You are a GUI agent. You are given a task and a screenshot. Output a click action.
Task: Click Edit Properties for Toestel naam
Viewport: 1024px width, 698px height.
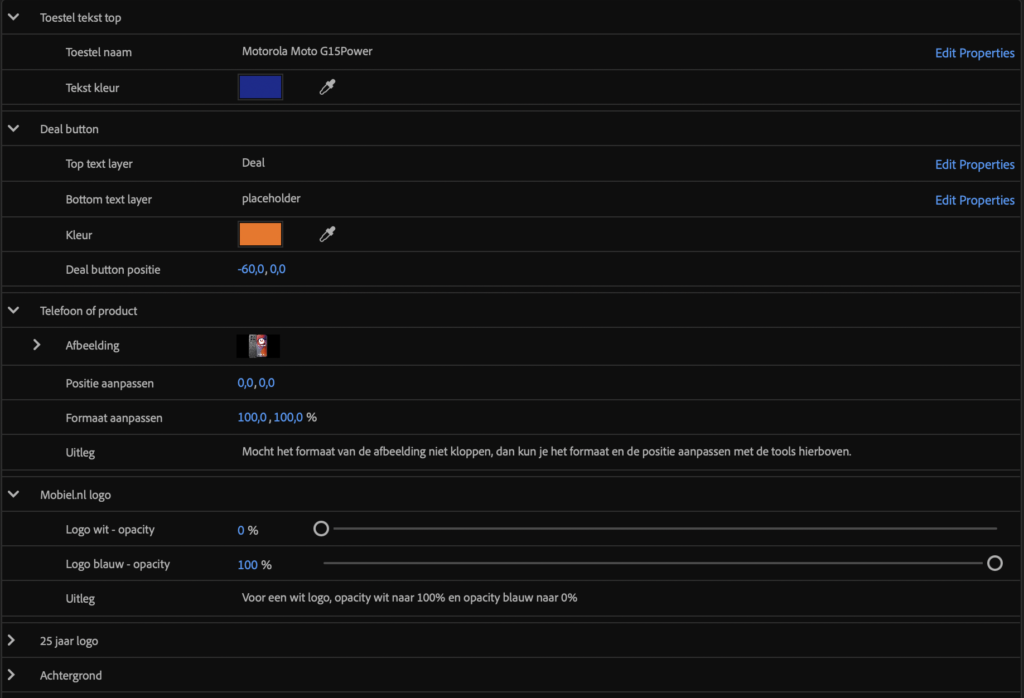[x=974, y=53]
